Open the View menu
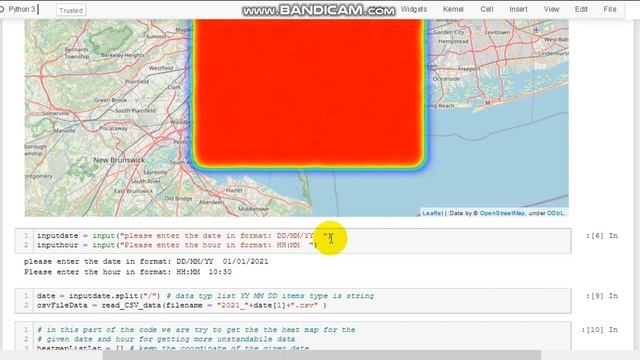 551,9
